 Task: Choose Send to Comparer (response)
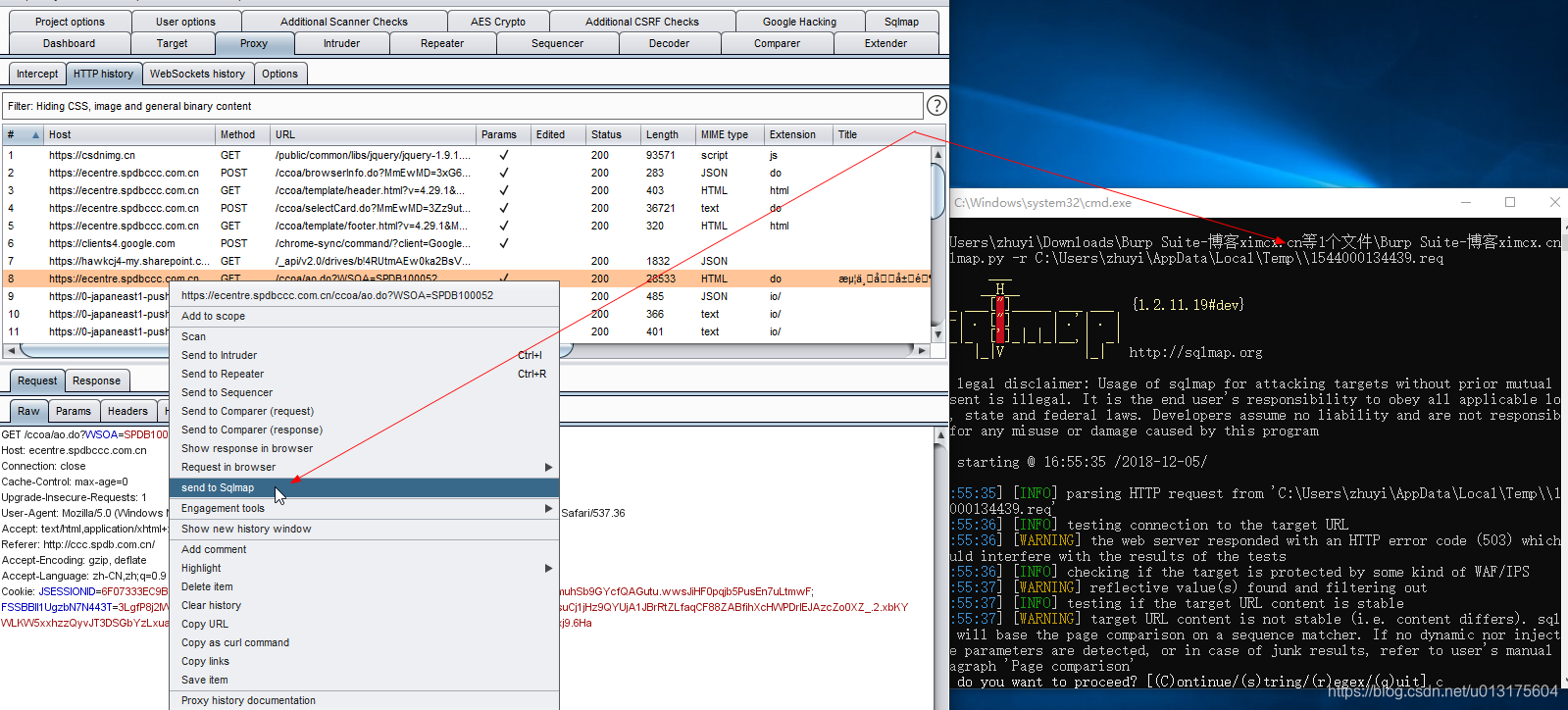364,430
